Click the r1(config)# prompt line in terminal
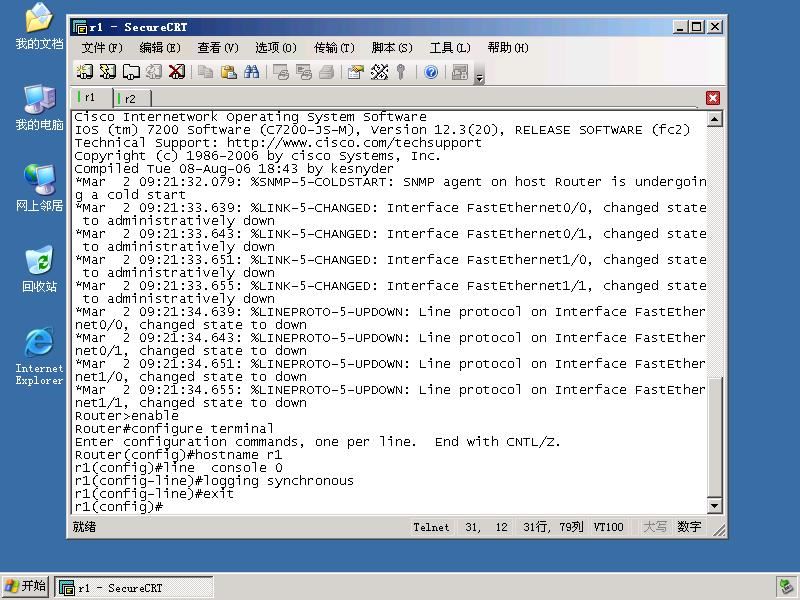The height and width of the screenshot is (600, 800). coord(118,507)
